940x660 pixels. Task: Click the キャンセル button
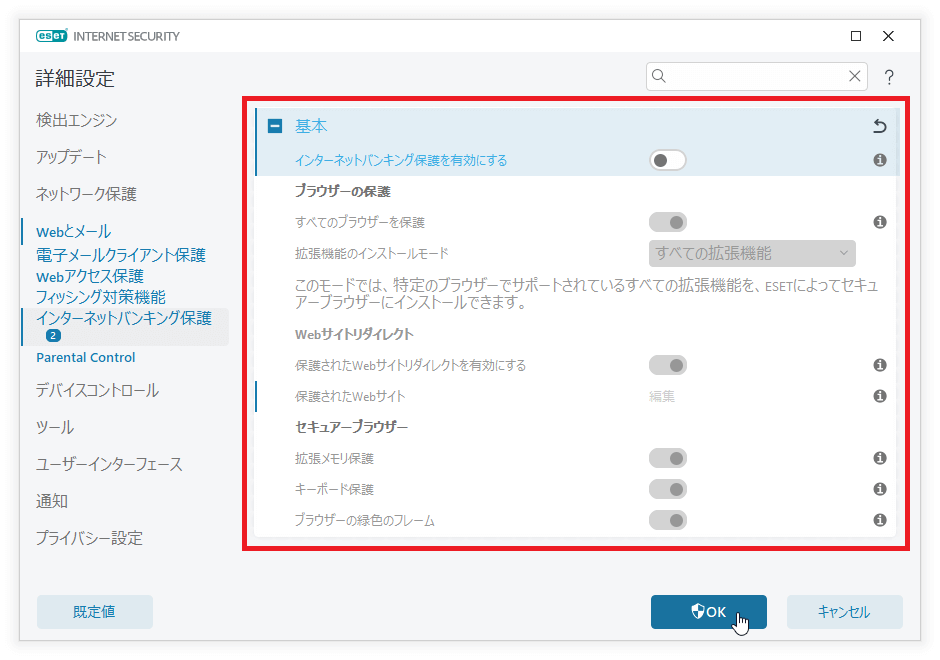(x=844, y=612)
